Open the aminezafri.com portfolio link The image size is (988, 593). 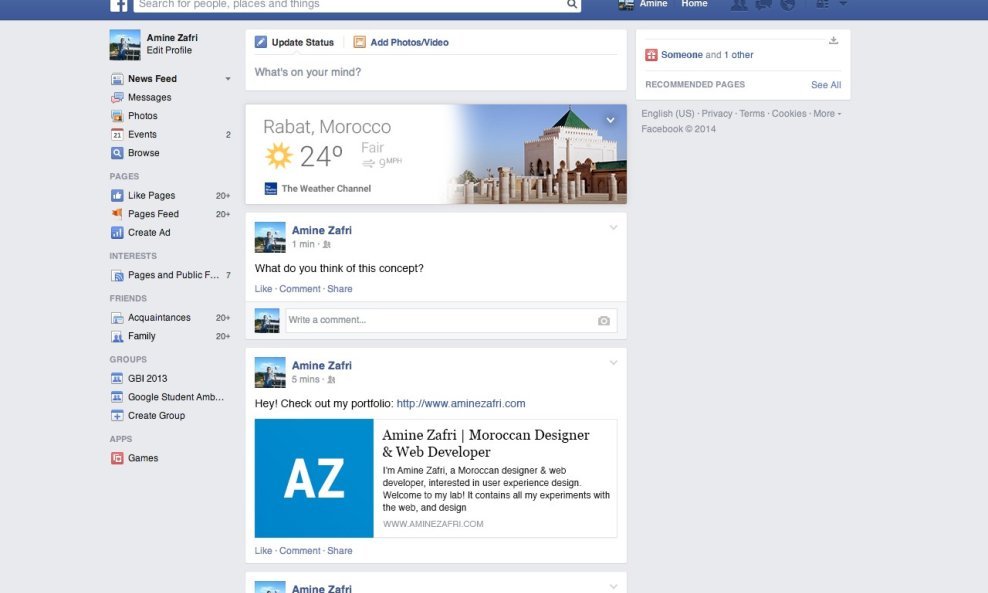point(461,403)
